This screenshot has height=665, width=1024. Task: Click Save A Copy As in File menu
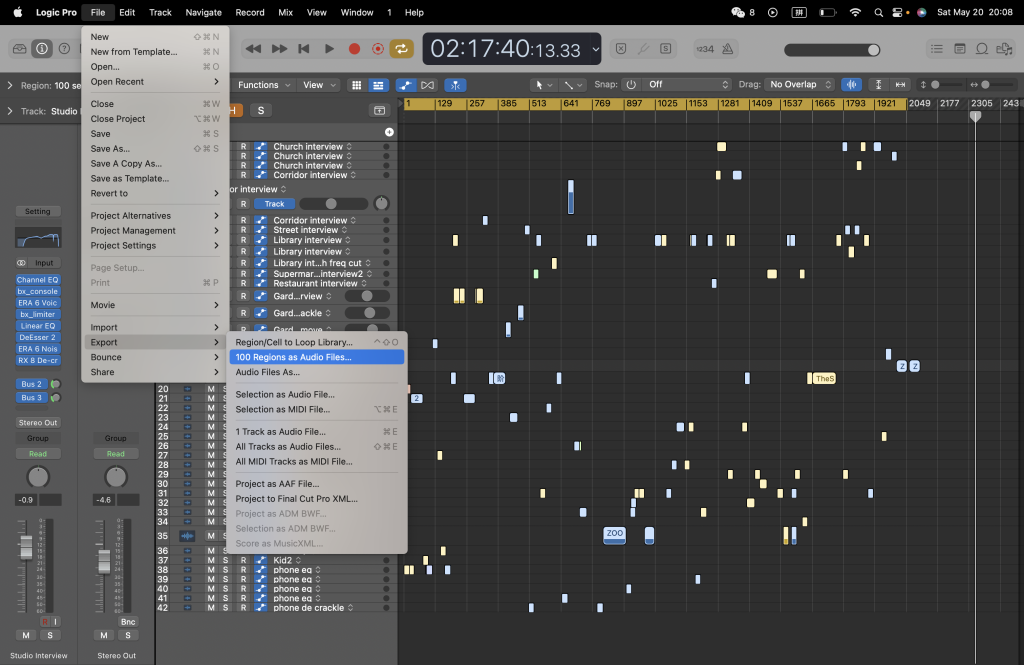(x=155, y=163)
